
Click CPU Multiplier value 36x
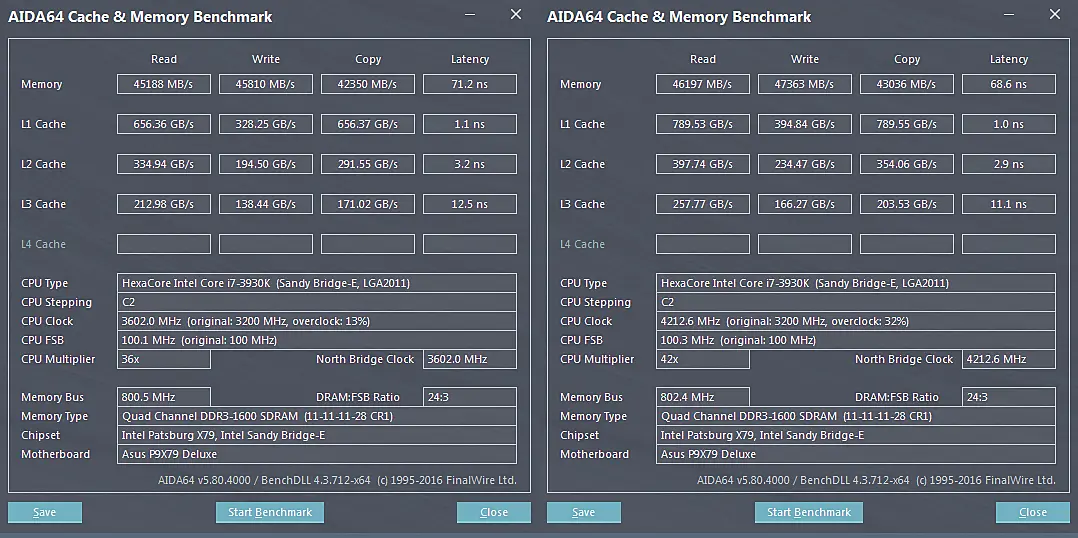(x=164, y=359)
